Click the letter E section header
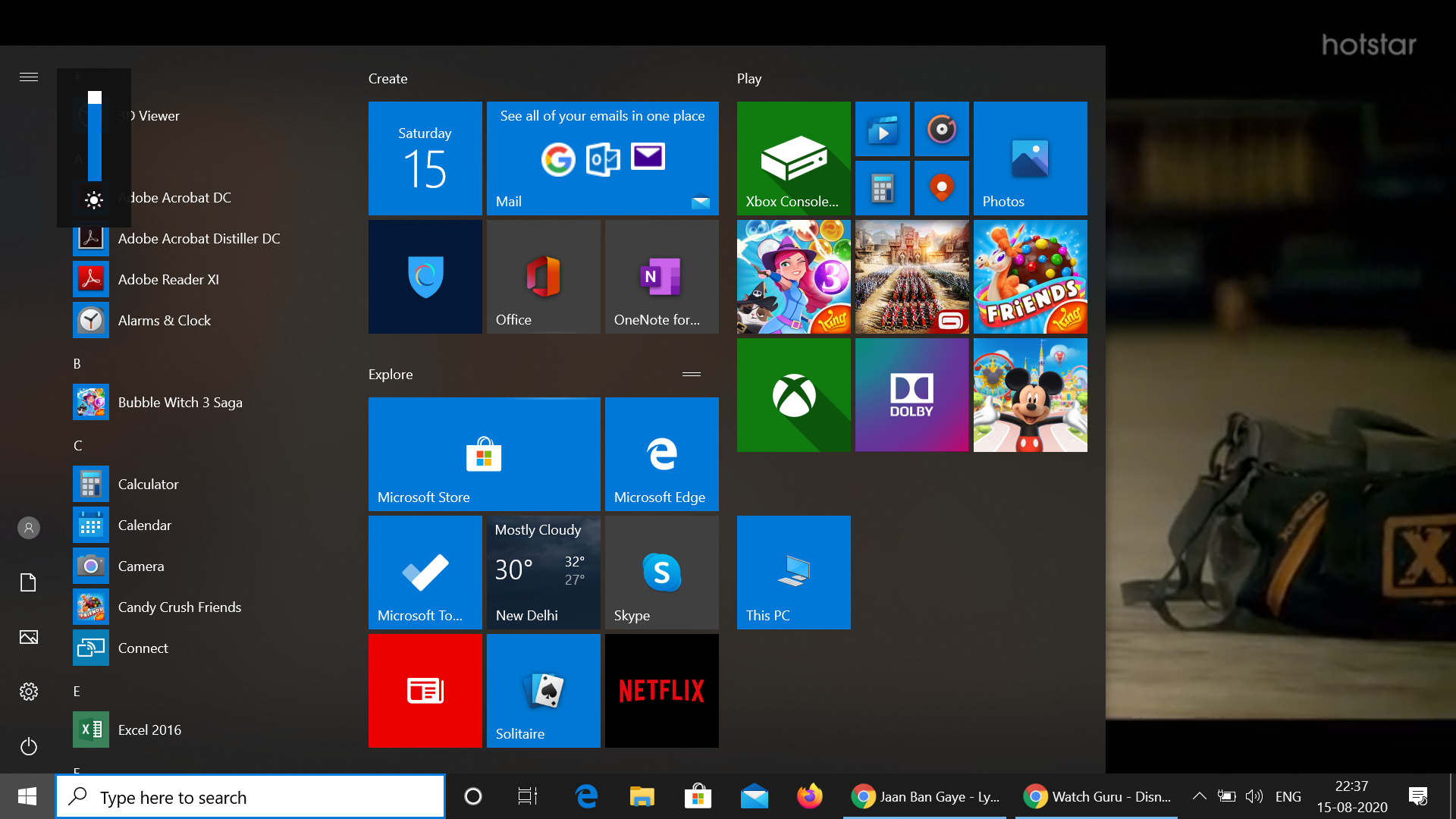 click(77, 692)
